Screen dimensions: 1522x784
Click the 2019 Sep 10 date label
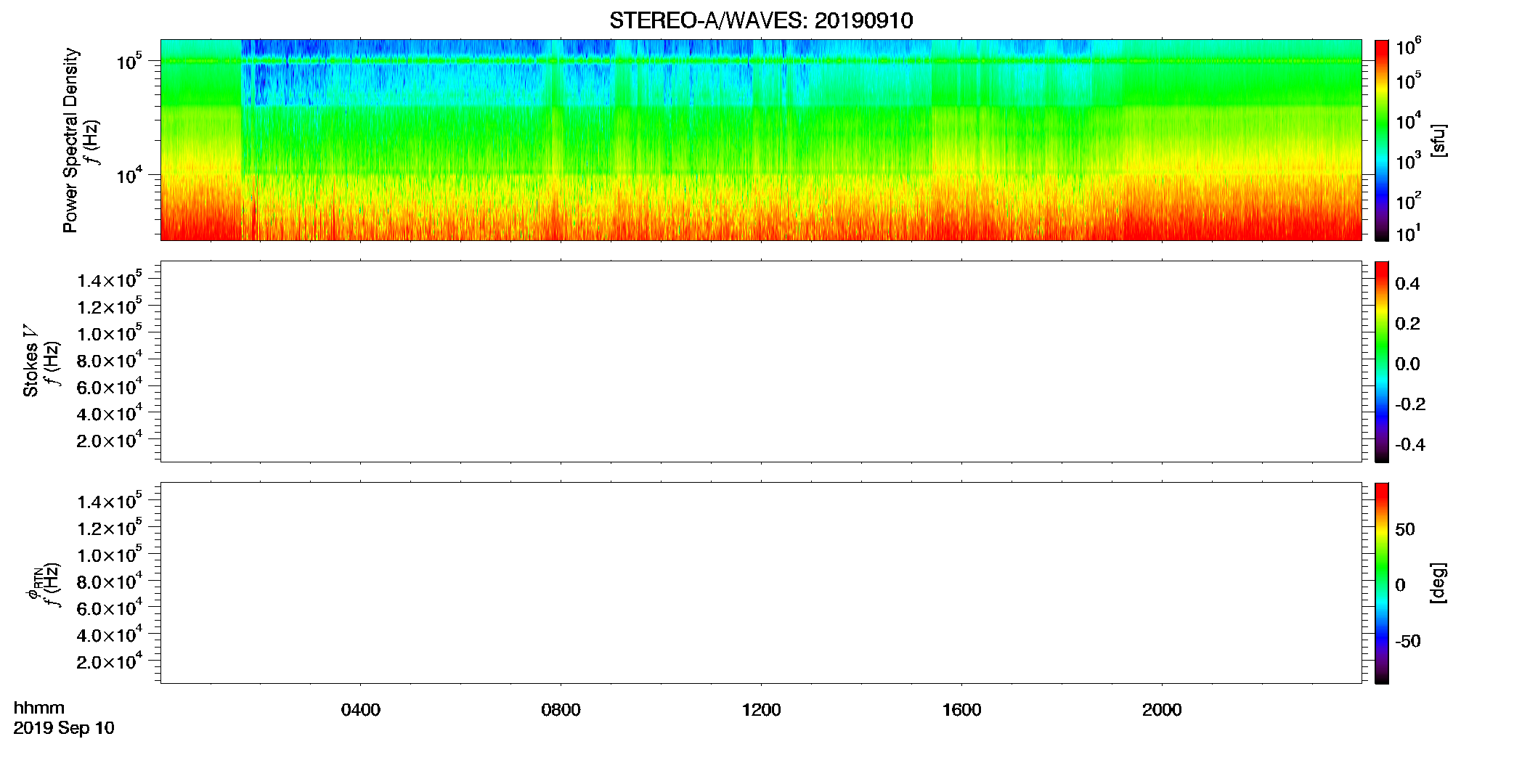64,728
